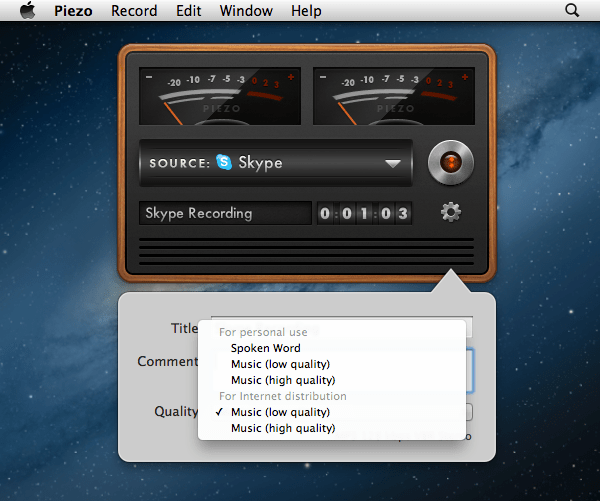Click the 'For personal use' section header
600x501 pixels.
tap(263, 332)
